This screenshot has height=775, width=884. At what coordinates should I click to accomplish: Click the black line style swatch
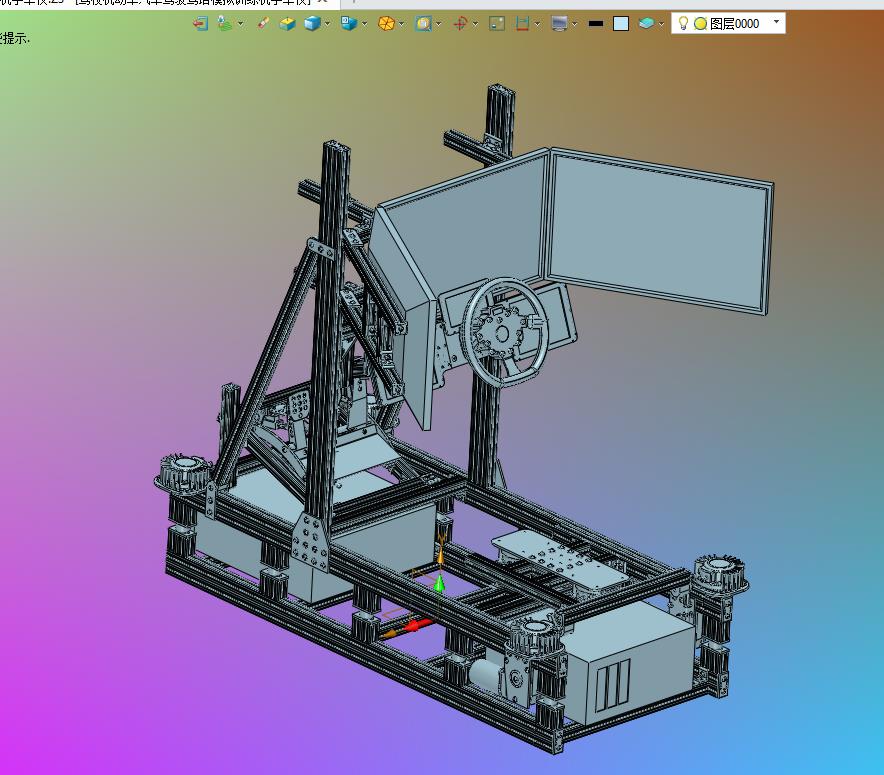point(595,24)
